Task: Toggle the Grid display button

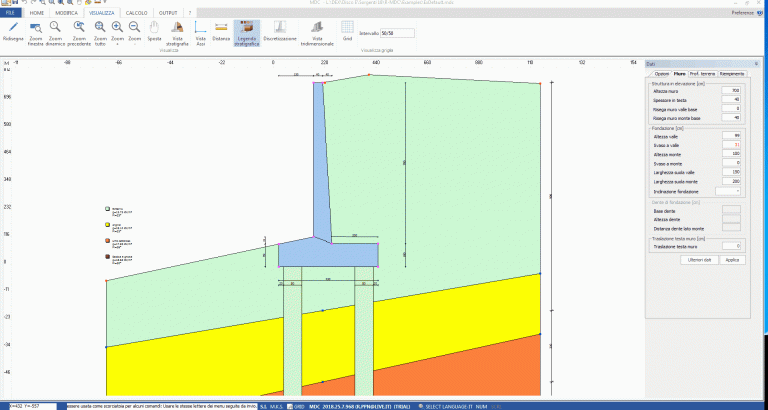Action: (x=347, y=31)
